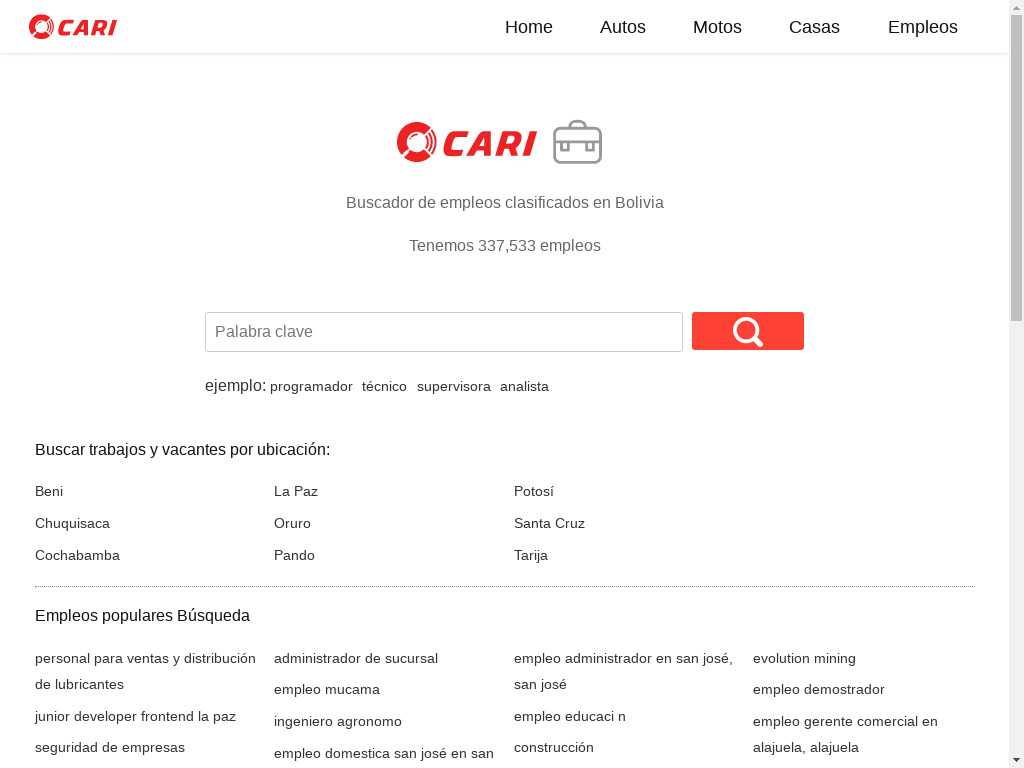Click the vertical scrollbar thumb
The image size is (1024, 768).
(x=1016, y=167)
